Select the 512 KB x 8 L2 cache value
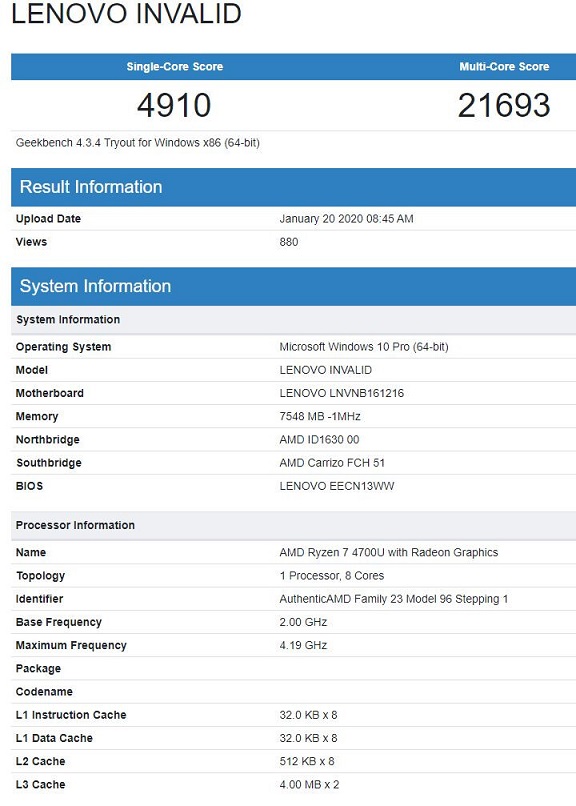Viewport: 576px width, 806px height. tap(307, 761)
